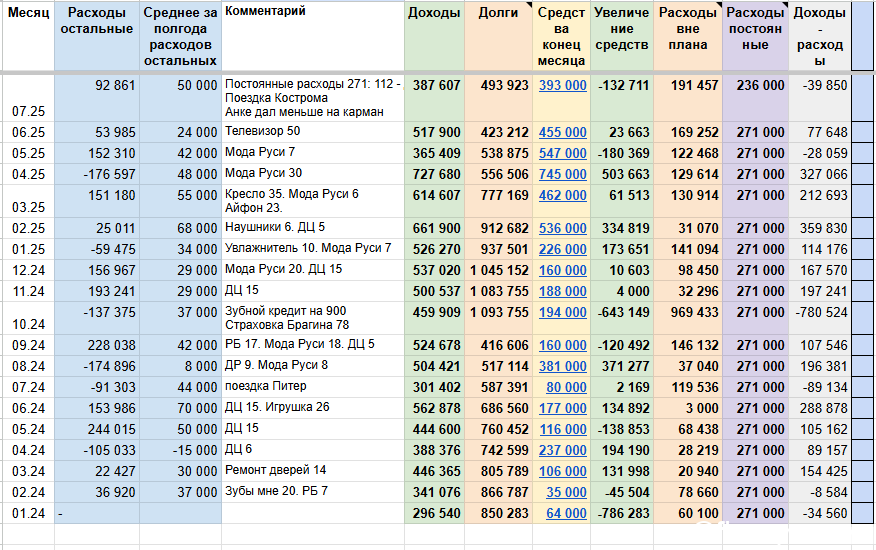Open the 64 000 link in row 01.24
Viewport: 876px width, 550px height.
pyautogui.click(x=566, y=513)
